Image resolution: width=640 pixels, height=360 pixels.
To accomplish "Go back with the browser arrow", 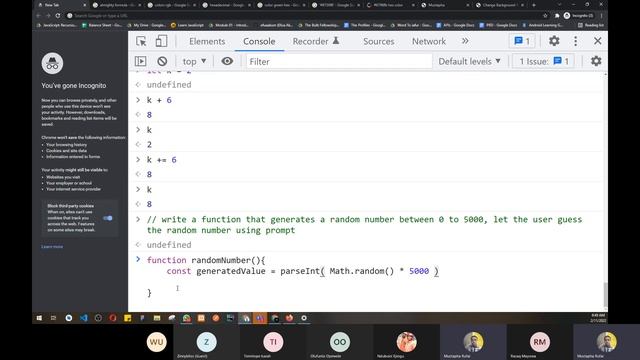I will (x=39, y=16).
